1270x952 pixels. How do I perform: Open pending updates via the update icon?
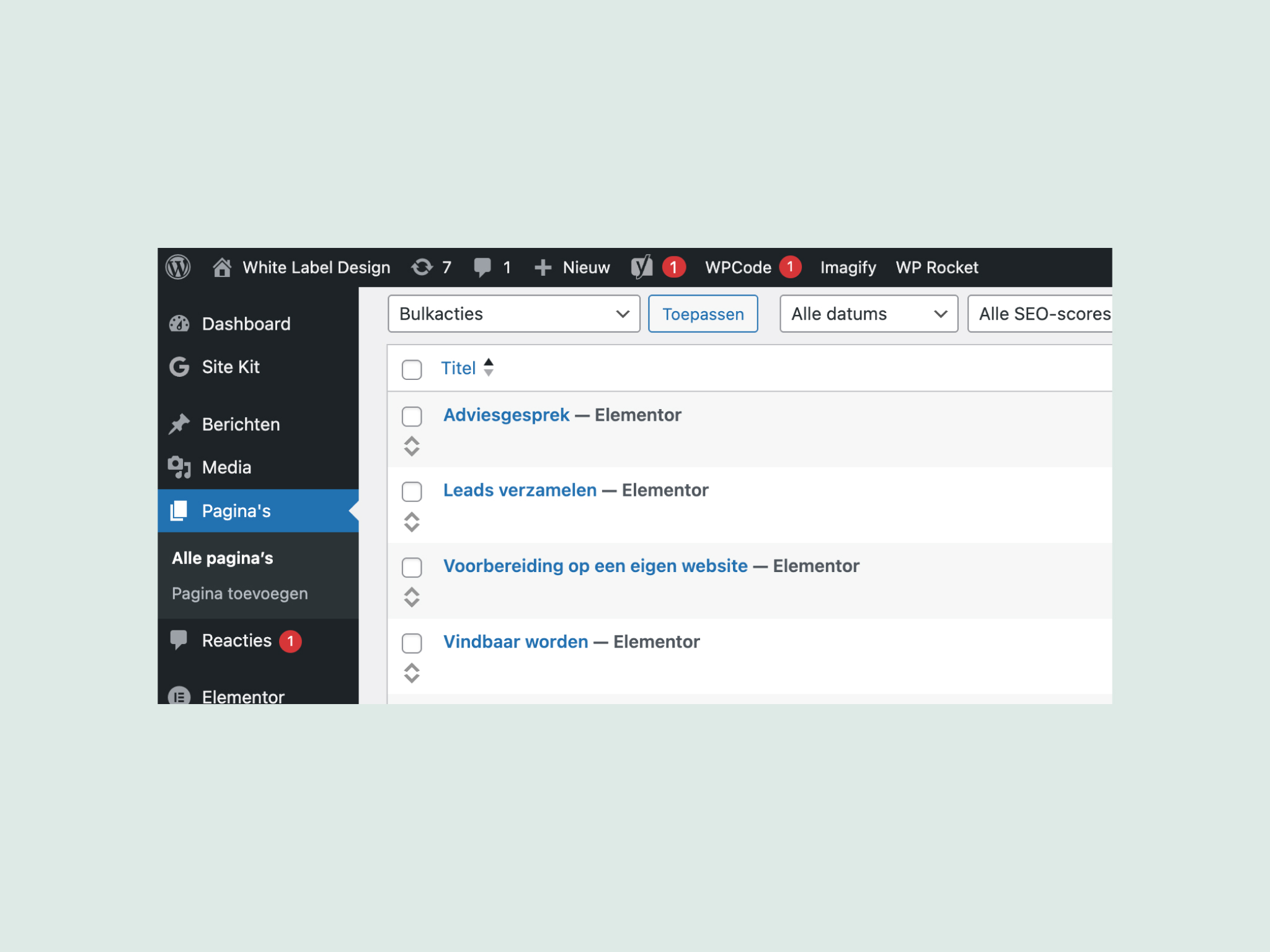pos(432,267)
